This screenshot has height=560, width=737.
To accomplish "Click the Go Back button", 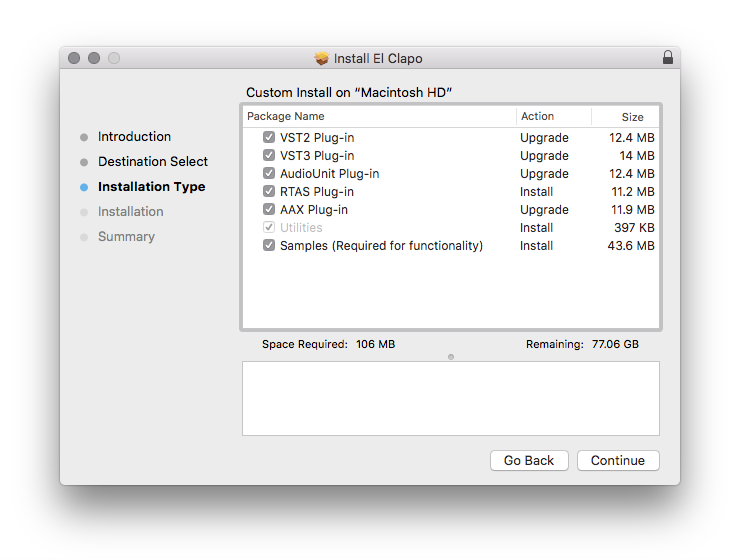I will point(529,461).
